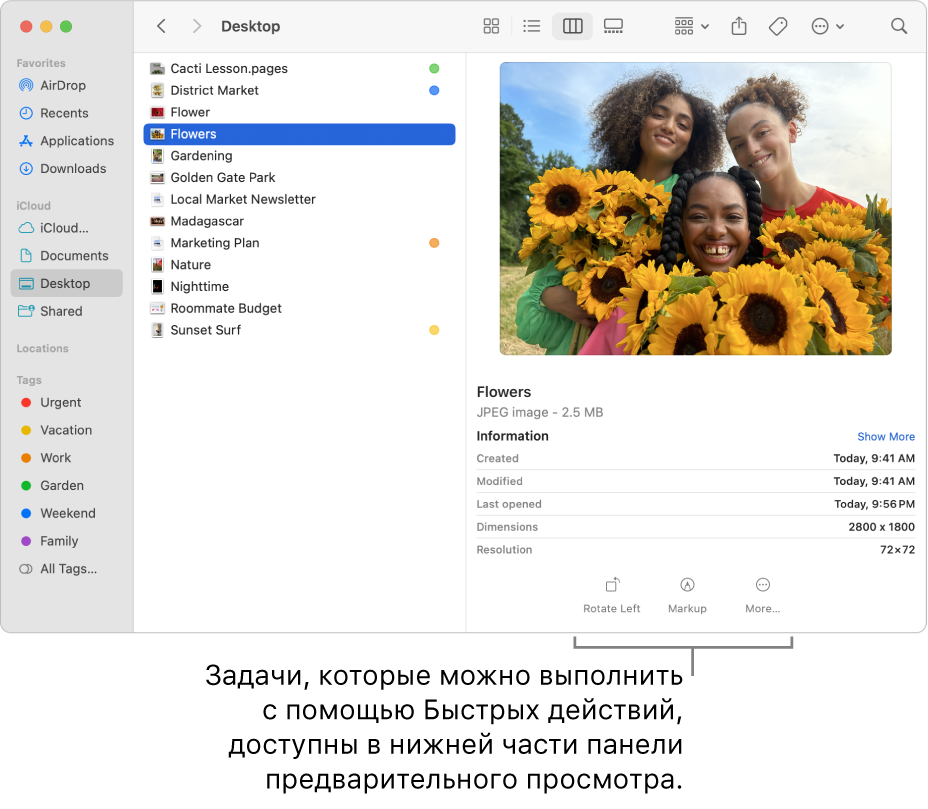This screenshot has width=928, height=809.
Task: Select the Nature file
Action: (x=299, y=265)
